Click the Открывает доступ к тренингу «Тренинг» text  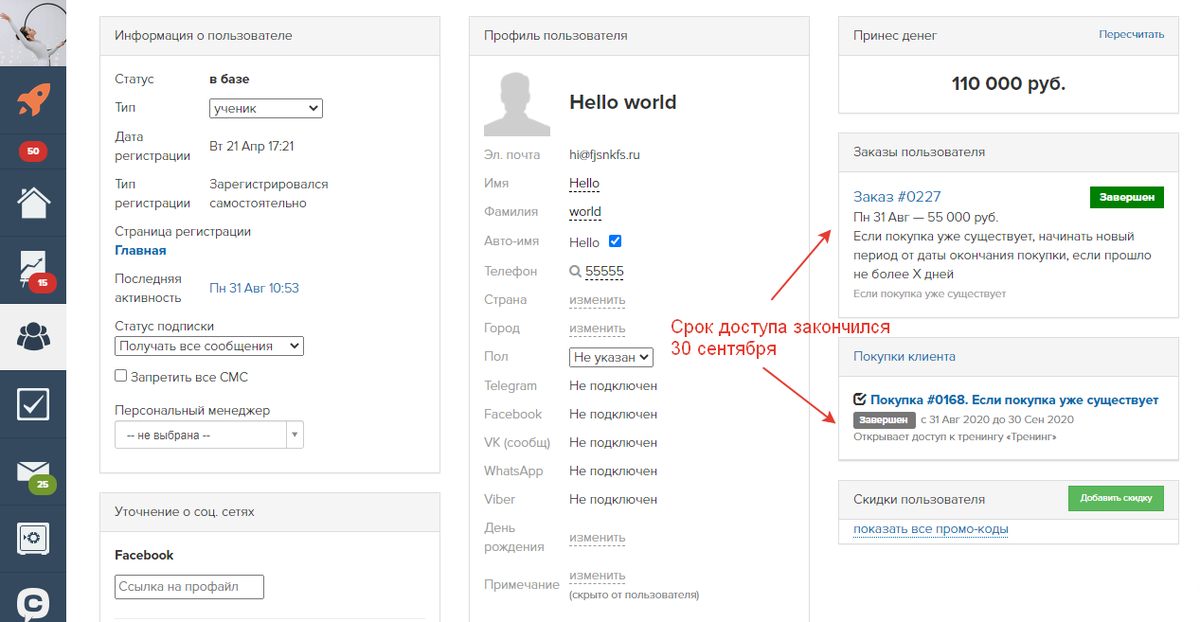click(955, 437)
